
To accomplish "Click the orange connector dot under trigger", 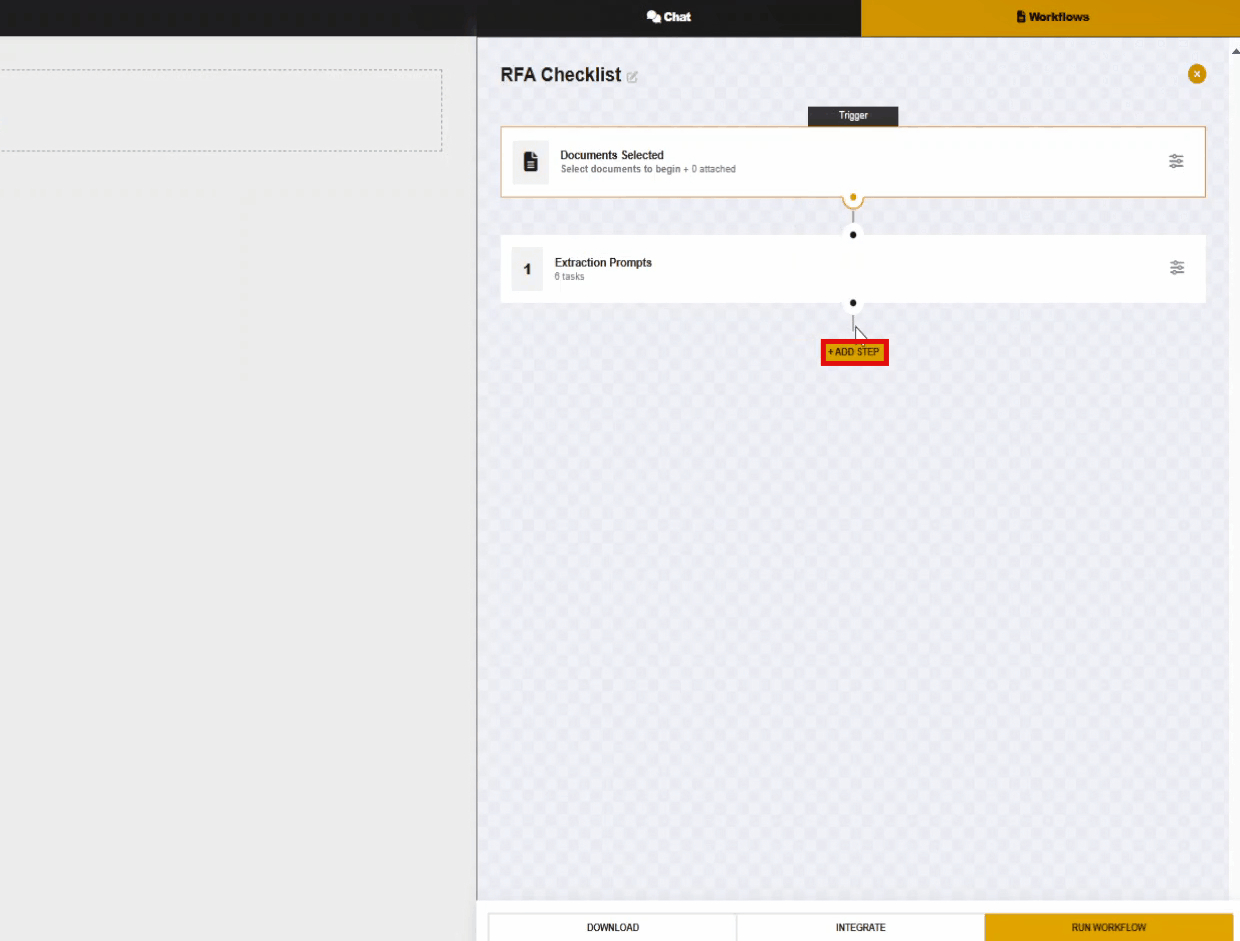I will pos(853,198).
